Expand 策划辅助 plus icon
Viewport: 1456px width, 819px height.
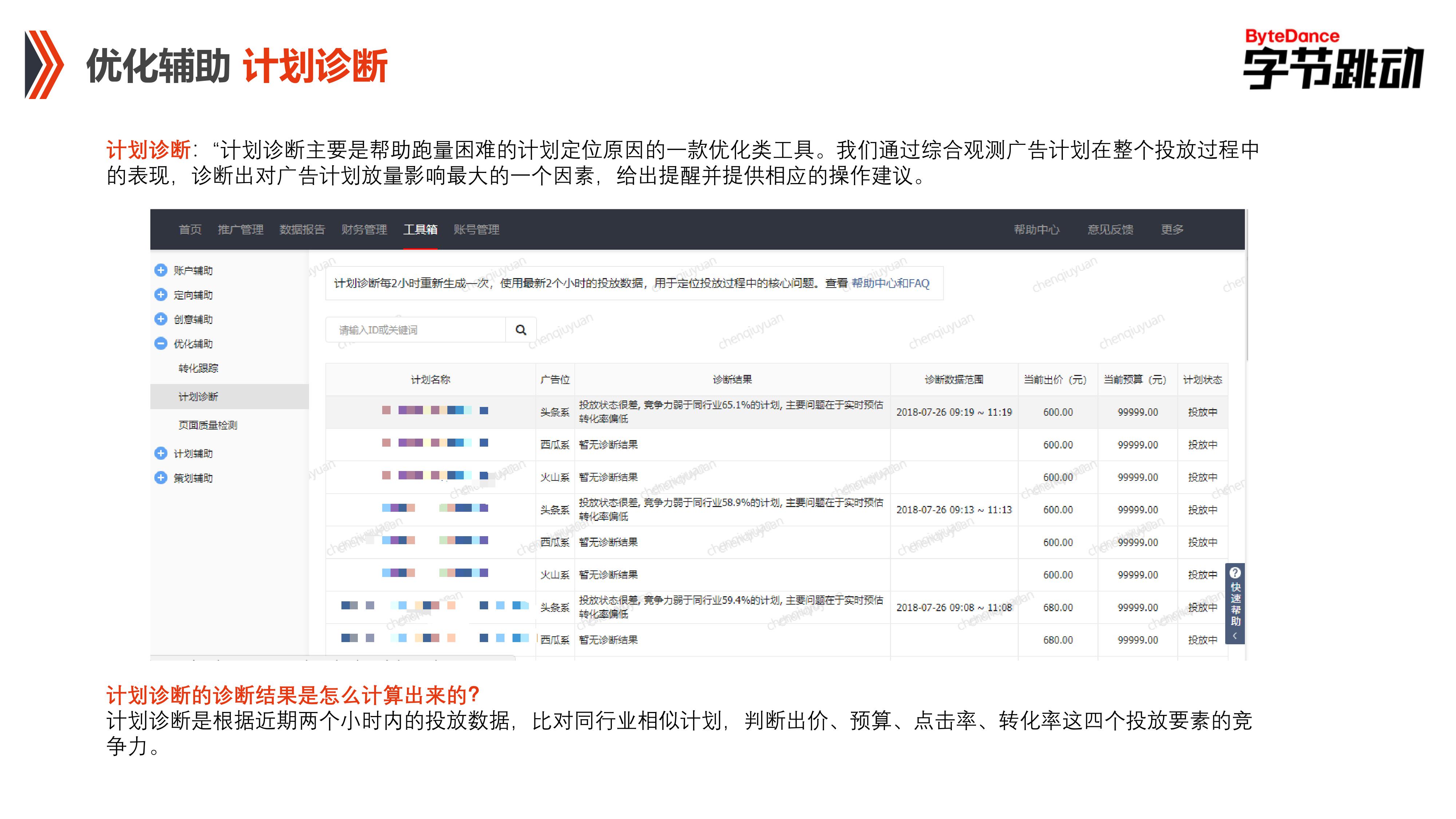click(161, 478)
